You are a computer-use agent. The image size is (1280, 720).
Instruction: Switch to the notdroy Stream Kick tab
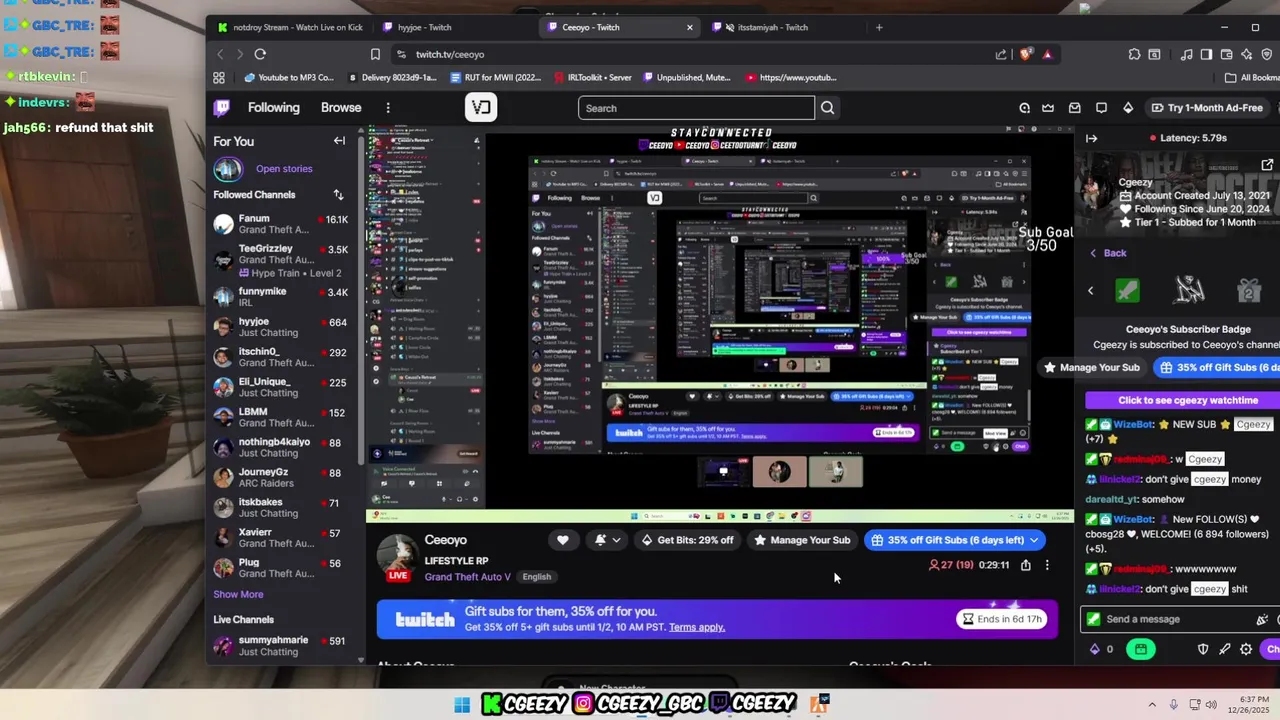pos(290,27)
